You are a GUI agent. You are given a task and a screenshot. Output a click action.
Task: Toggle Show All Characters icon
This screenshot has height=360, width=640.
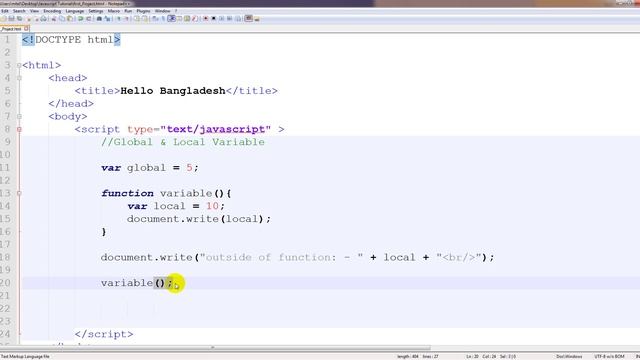(163, 18)
